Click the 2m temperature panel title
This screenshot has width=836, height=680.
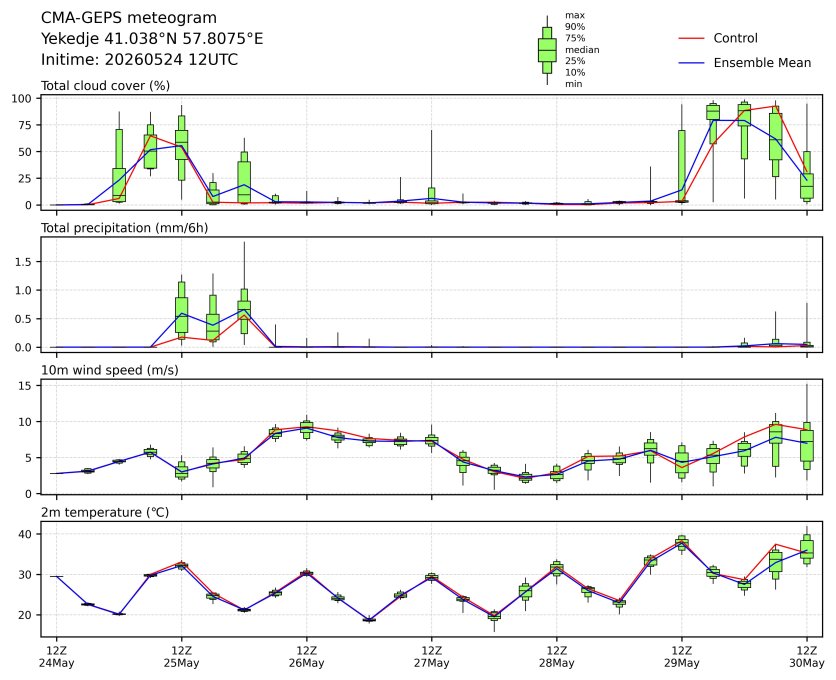pyautogui.click(x=105, y=513)
